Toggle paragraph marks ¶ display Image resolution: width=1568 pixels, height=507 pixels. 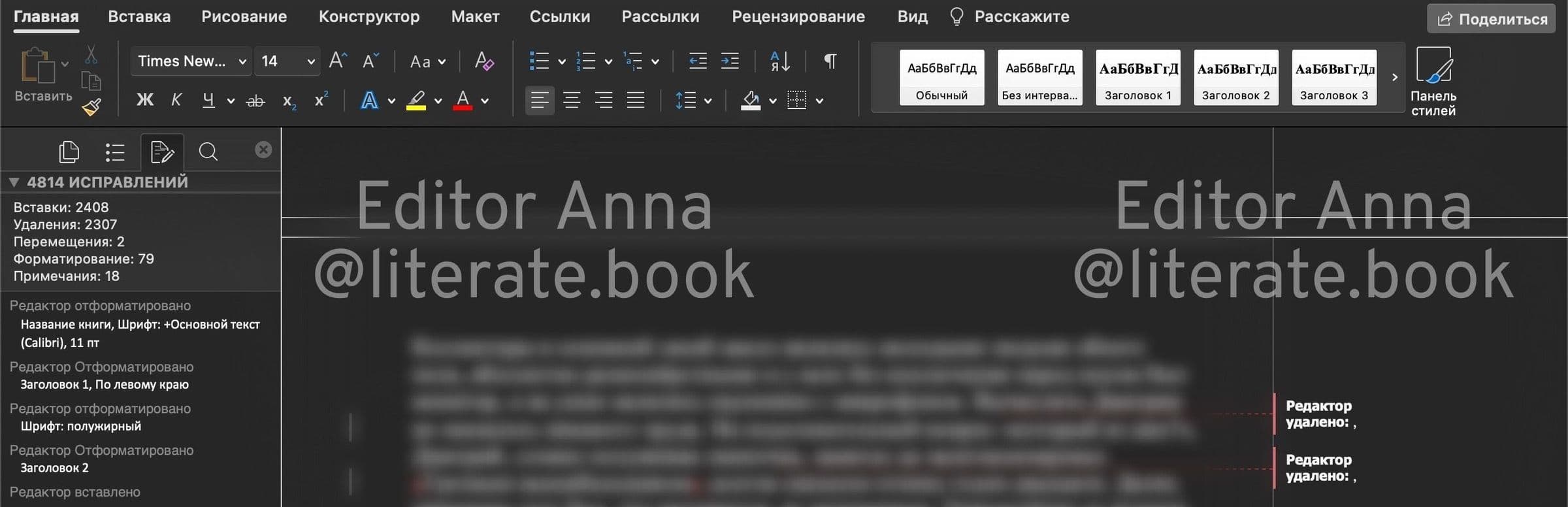830,61
